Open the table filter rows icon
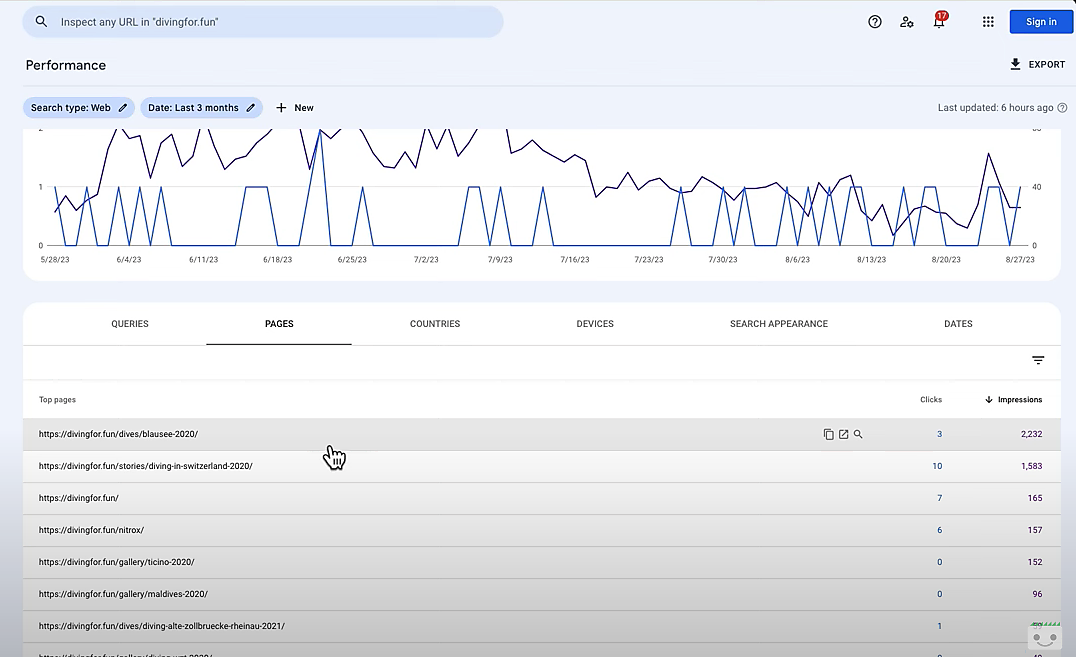The height and width of the screenshot is (657, 1076). pos(1038,361)
